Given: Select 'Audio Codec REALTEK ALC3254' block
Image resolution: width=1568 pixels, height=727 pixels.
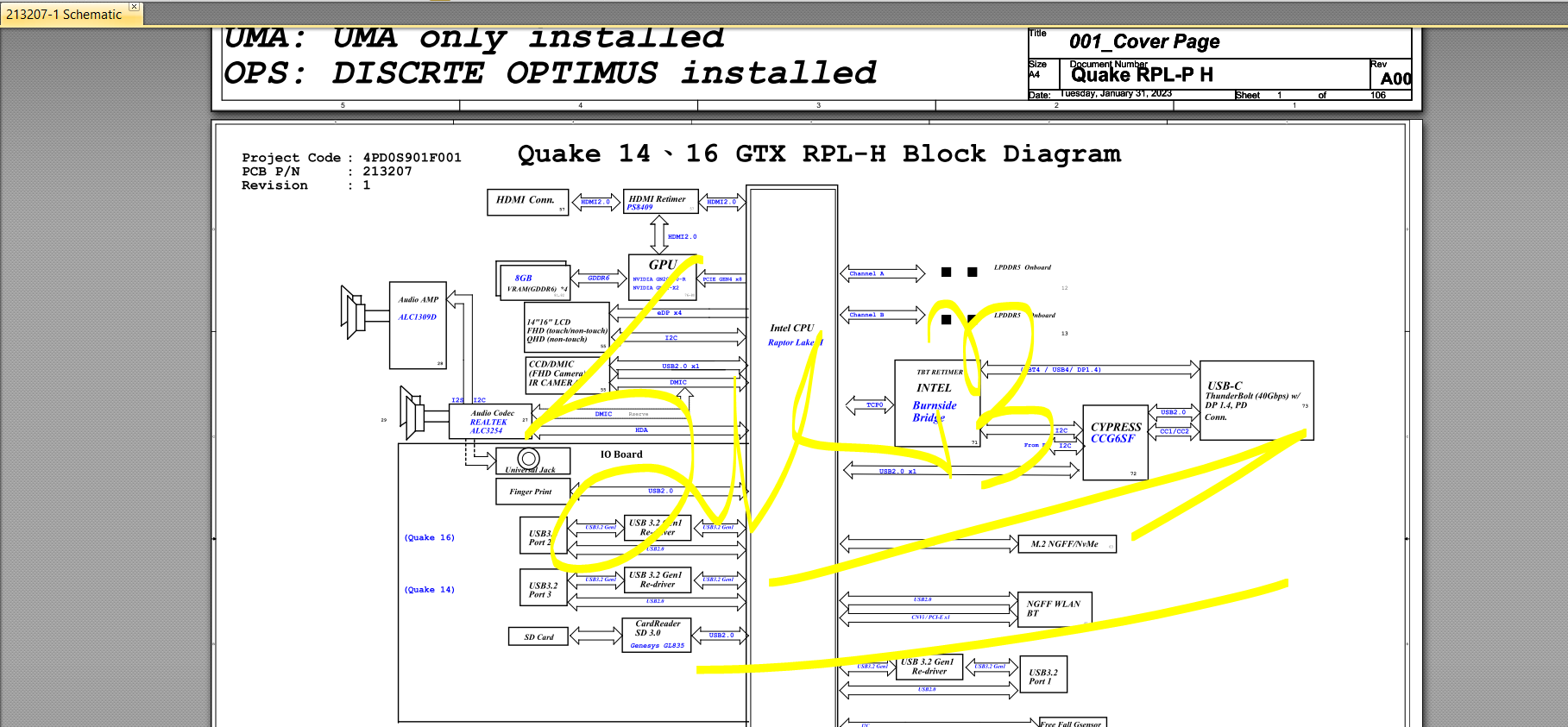Looking at the screenshot, I should 490,422.
